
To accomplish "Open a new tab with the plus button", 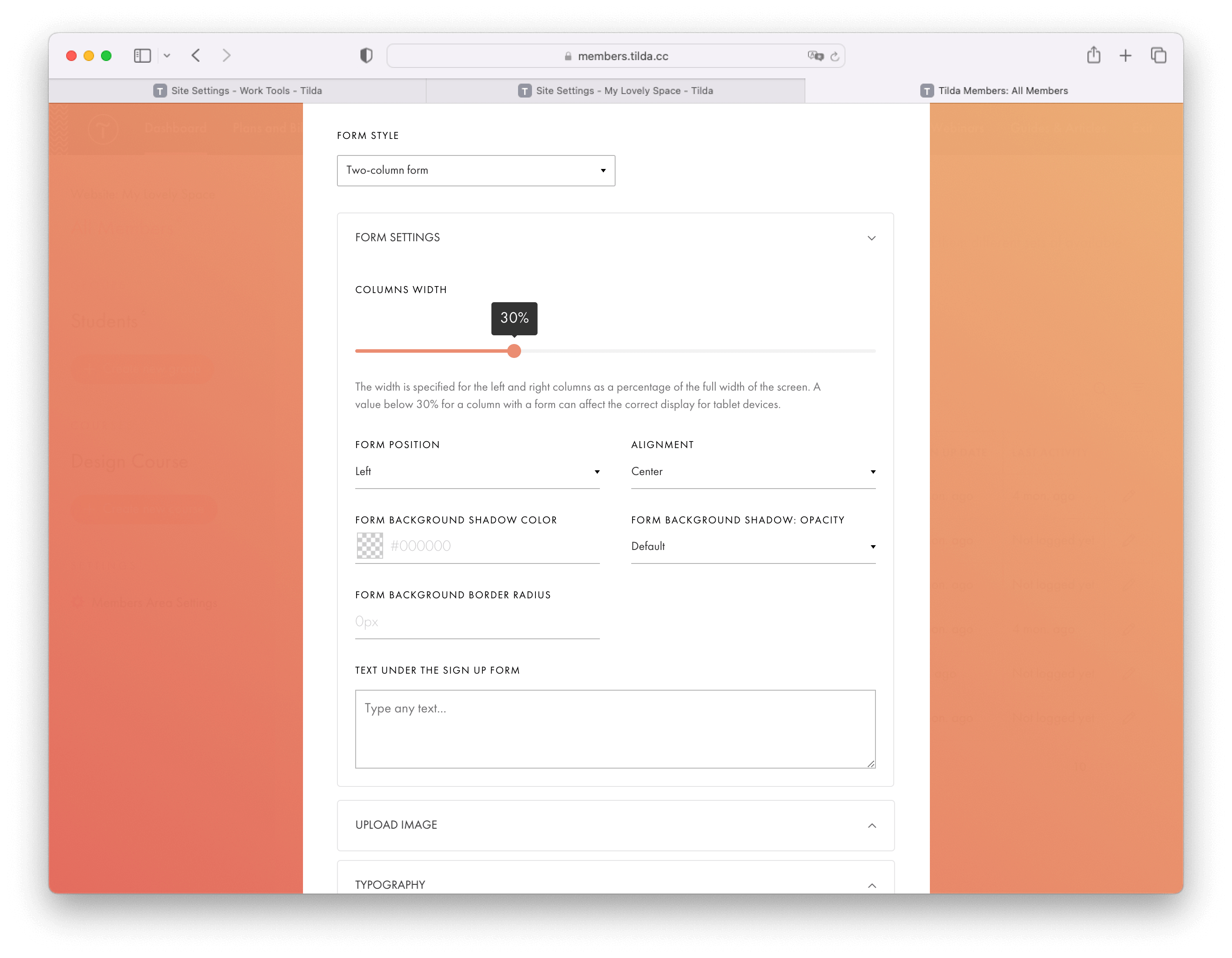I will coord(1125,55).
